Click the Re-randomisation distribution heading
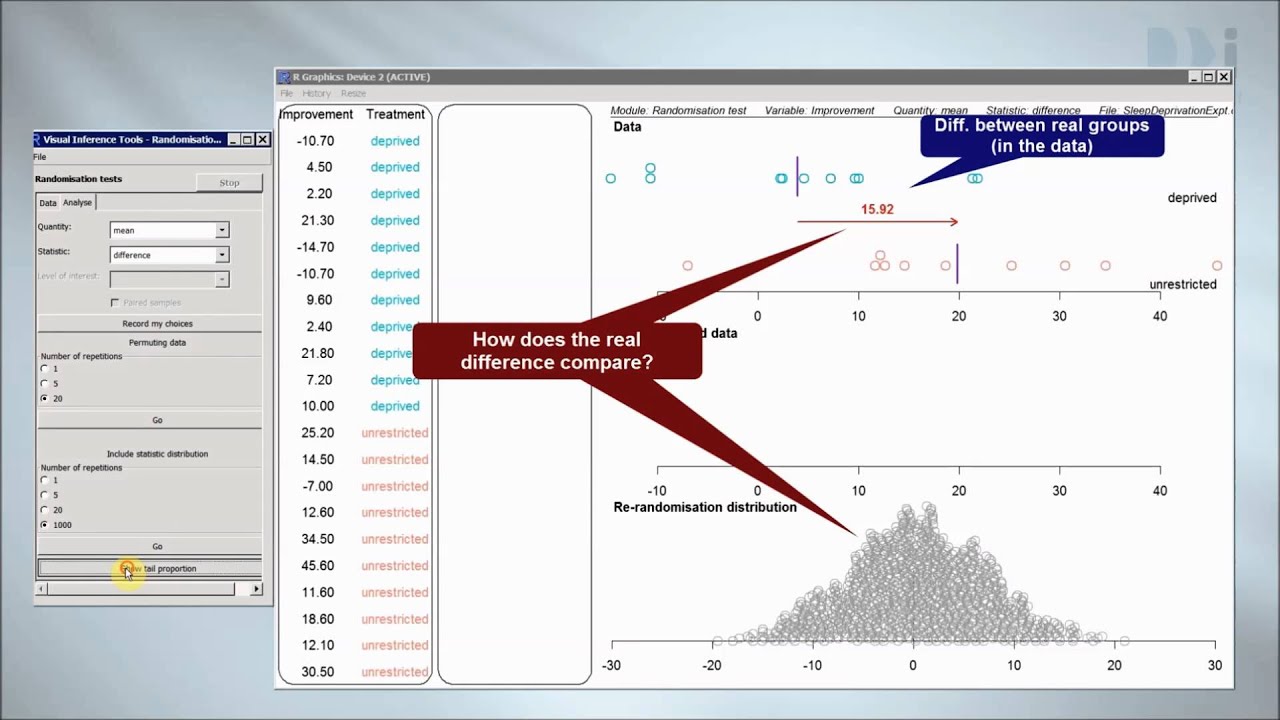Image resolution: width=1280 pixels, height=720 pixels. (x=705, y=507)
